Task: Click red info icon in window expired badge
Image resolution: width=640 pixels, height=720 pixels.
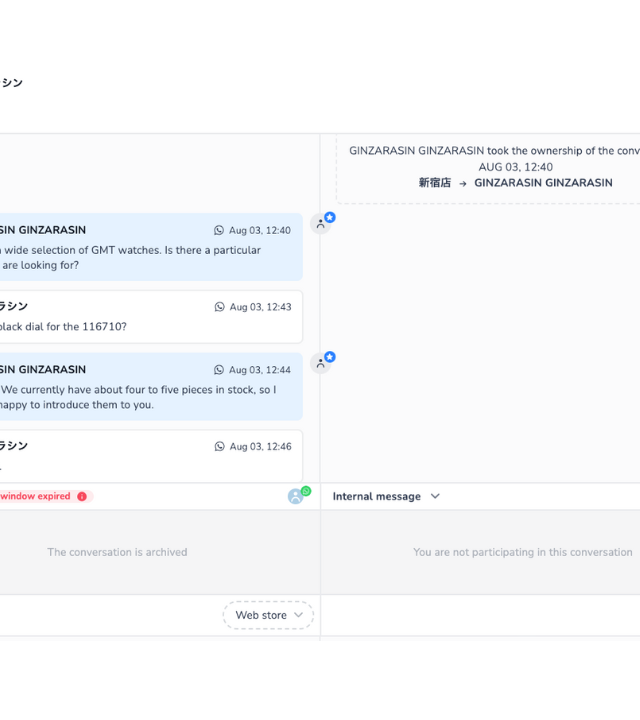Action: 82,496
